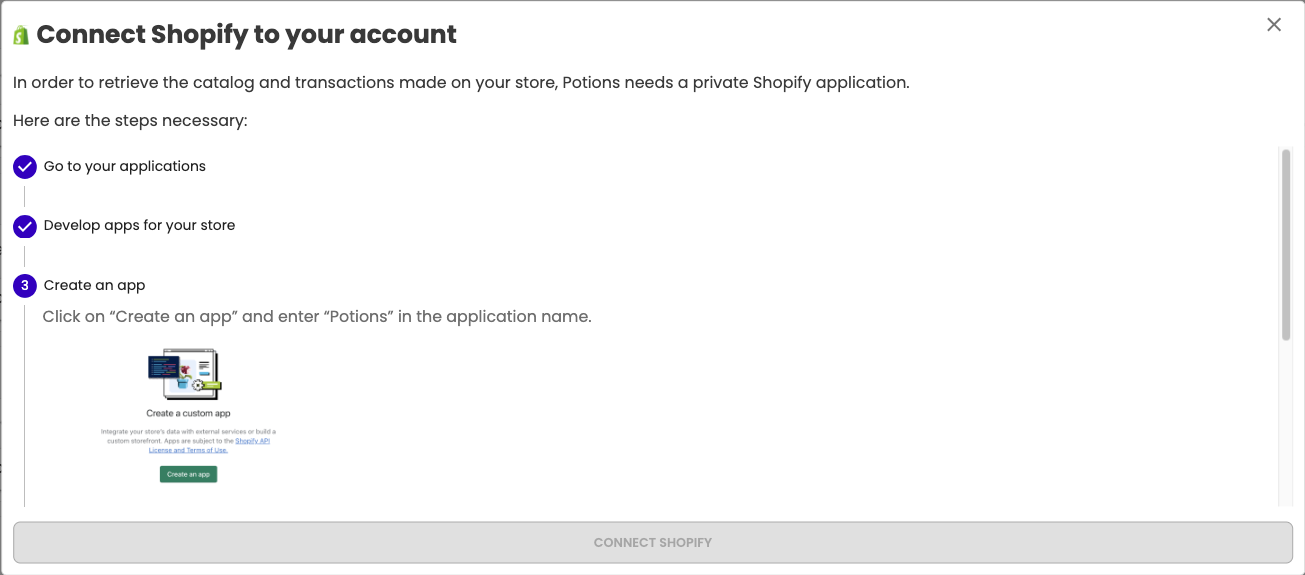
Task: Click the Create an app instruction text
Action: tap(317, 317)
